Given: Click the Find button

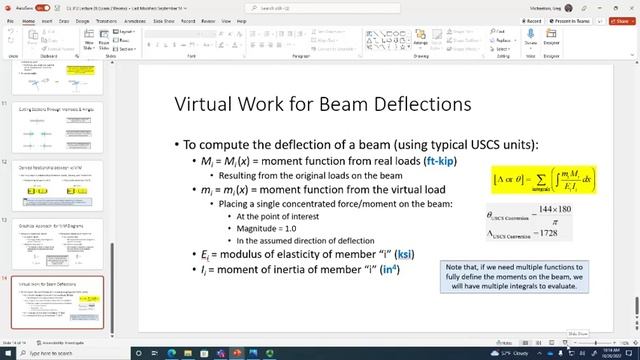Looking at the screenshot, I should tap(497, 31).
